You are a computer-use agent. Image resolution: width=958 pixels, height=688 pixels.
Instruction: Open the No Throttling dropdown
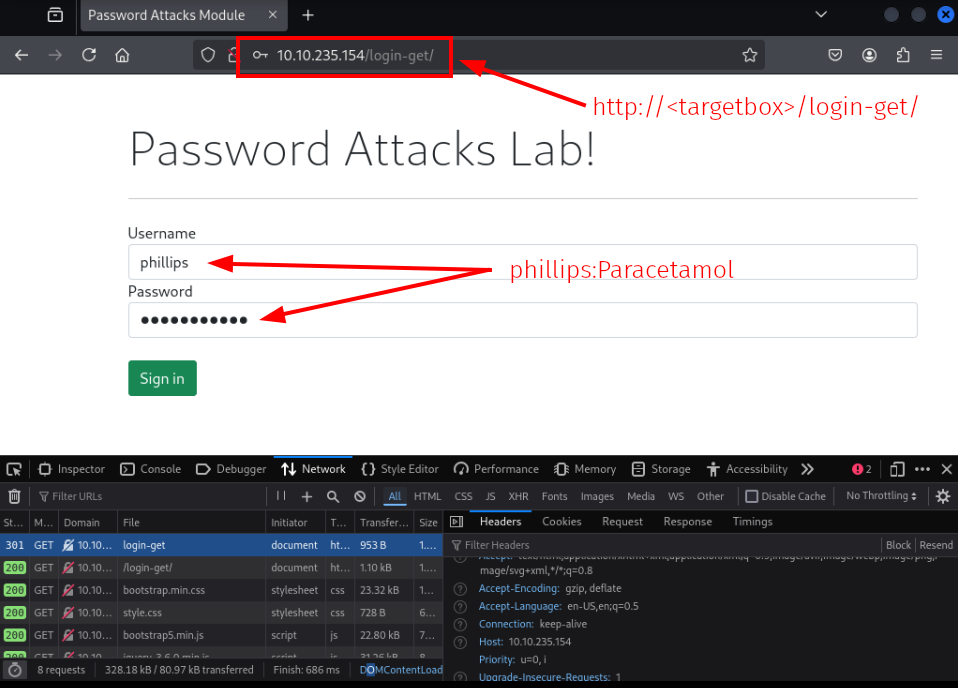tap(881, 496)
